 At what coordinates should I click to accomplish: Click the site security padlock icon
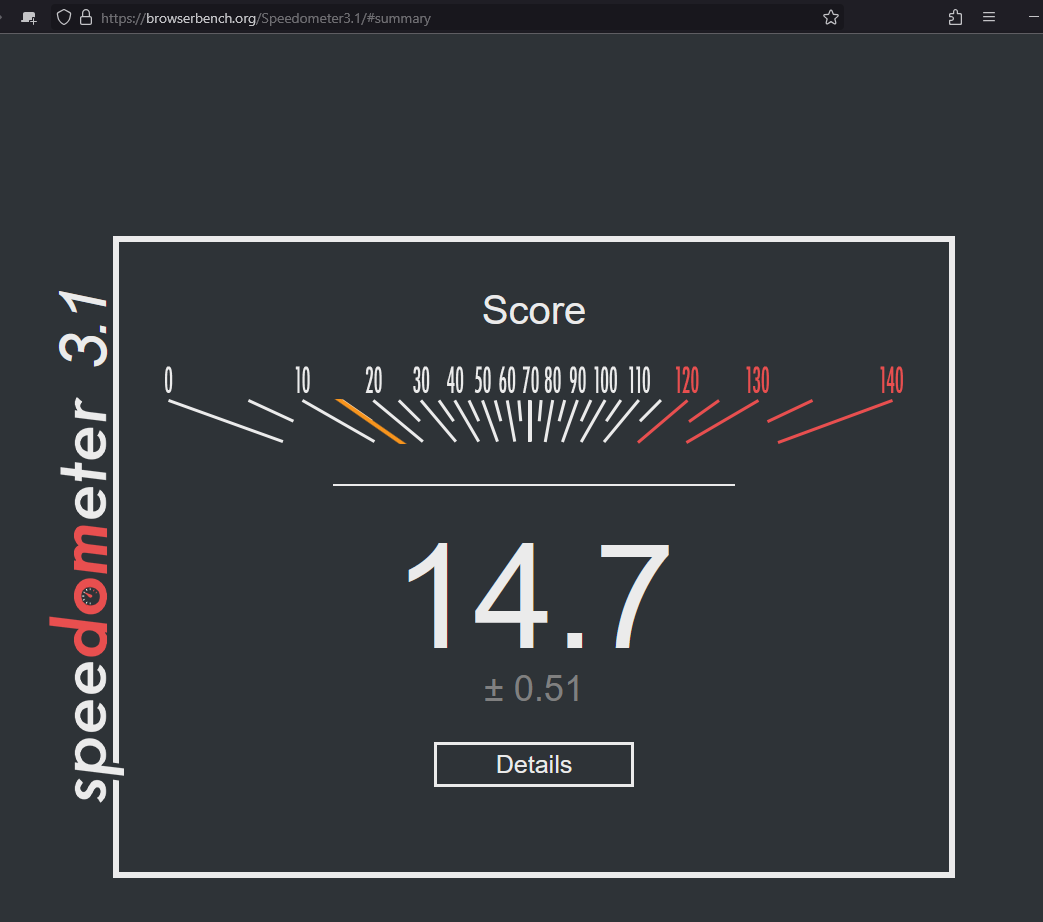pos(86,17)
